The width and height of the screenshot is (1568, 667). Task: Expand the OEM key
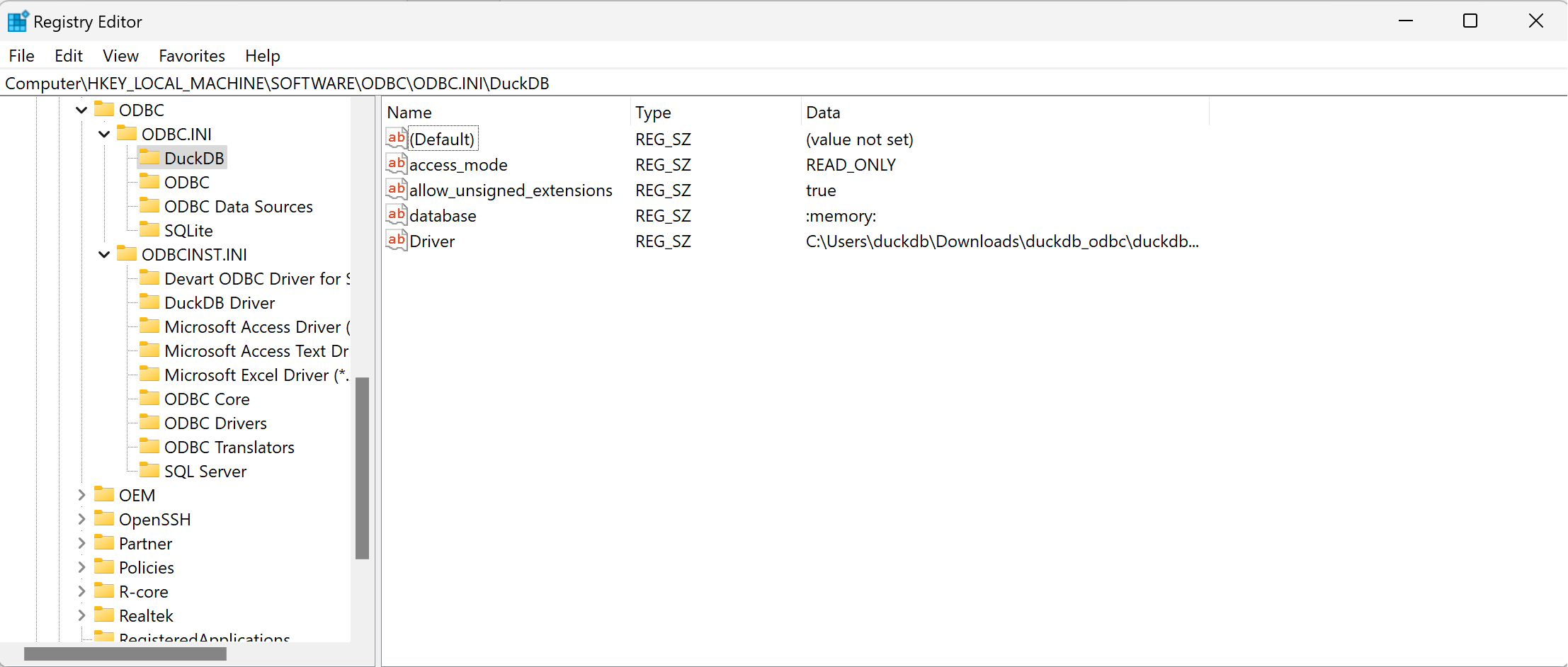click(x=81, y=495)
